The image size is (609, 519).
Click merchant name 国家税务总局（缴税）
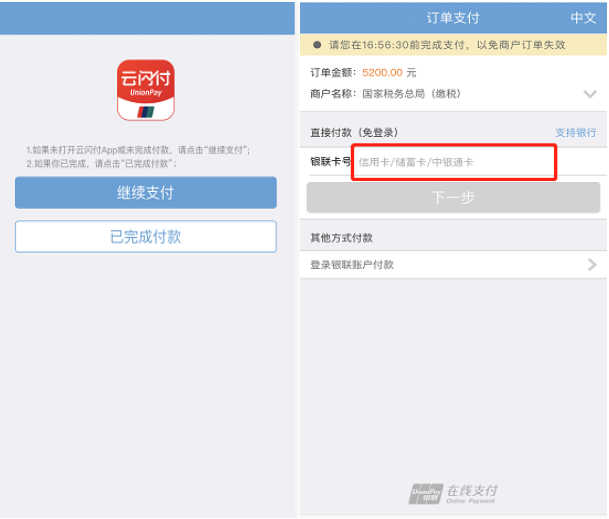412,94
